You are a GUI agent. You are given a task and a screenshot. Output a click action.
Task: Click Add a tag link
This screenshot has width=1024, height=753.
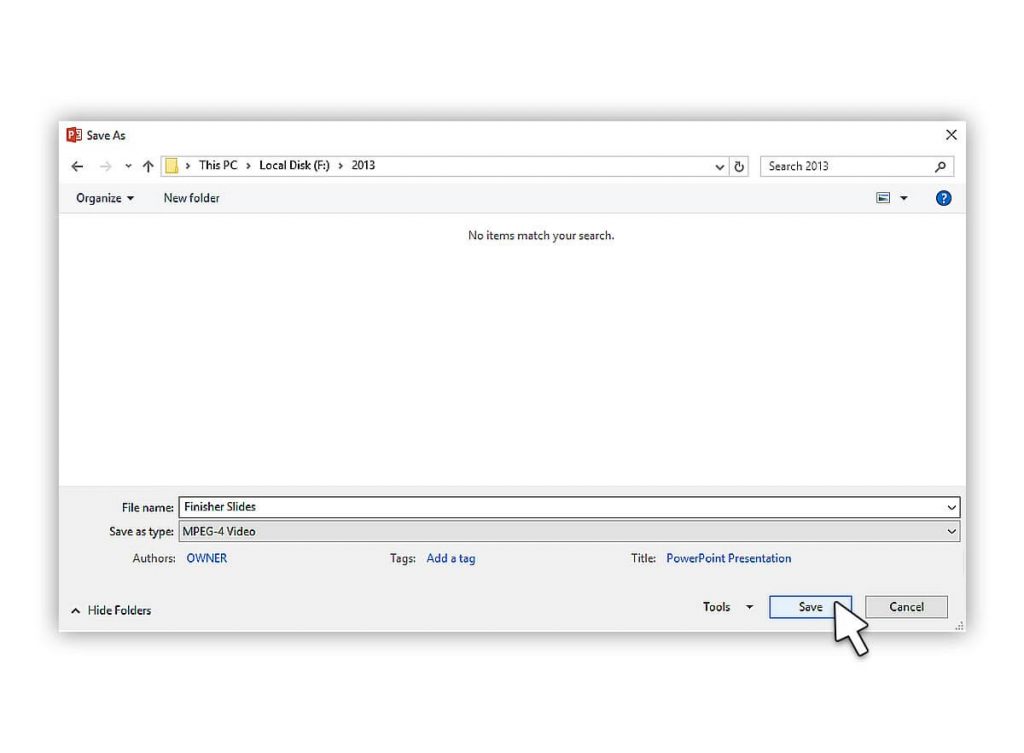coord(451,558)
